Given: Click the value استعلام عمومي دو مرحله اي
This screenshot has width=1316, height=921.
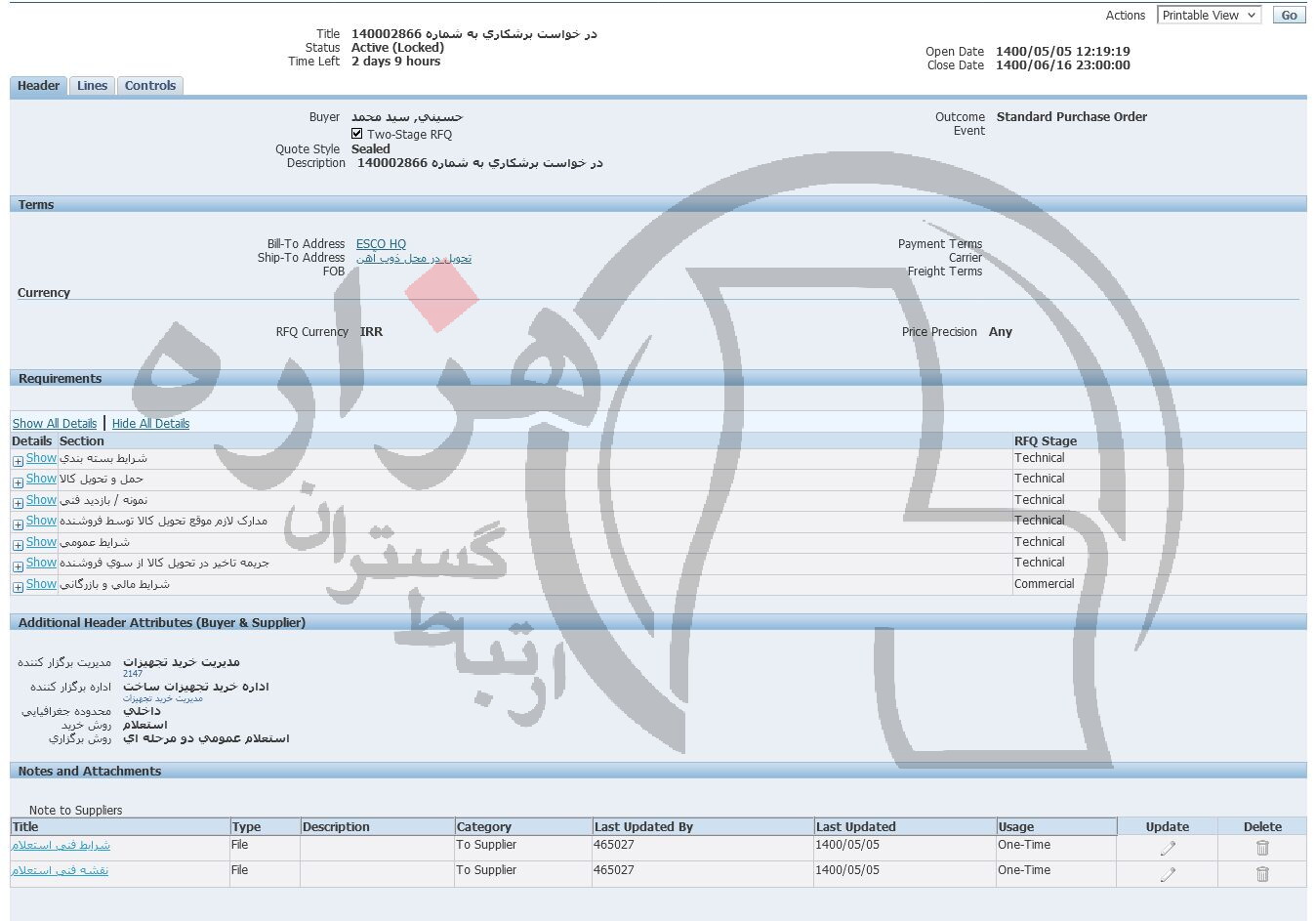Looking at the screenshot, I should [x=206, y=738].
